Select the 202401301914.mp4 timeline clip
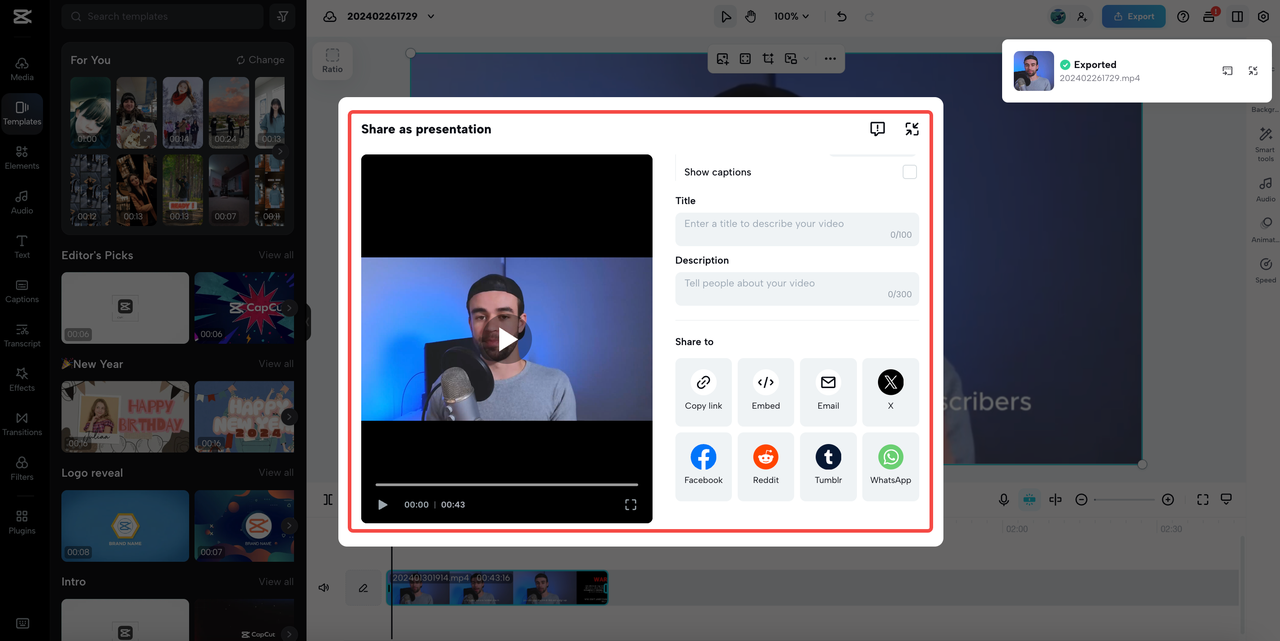 click(x=498, y=588)
